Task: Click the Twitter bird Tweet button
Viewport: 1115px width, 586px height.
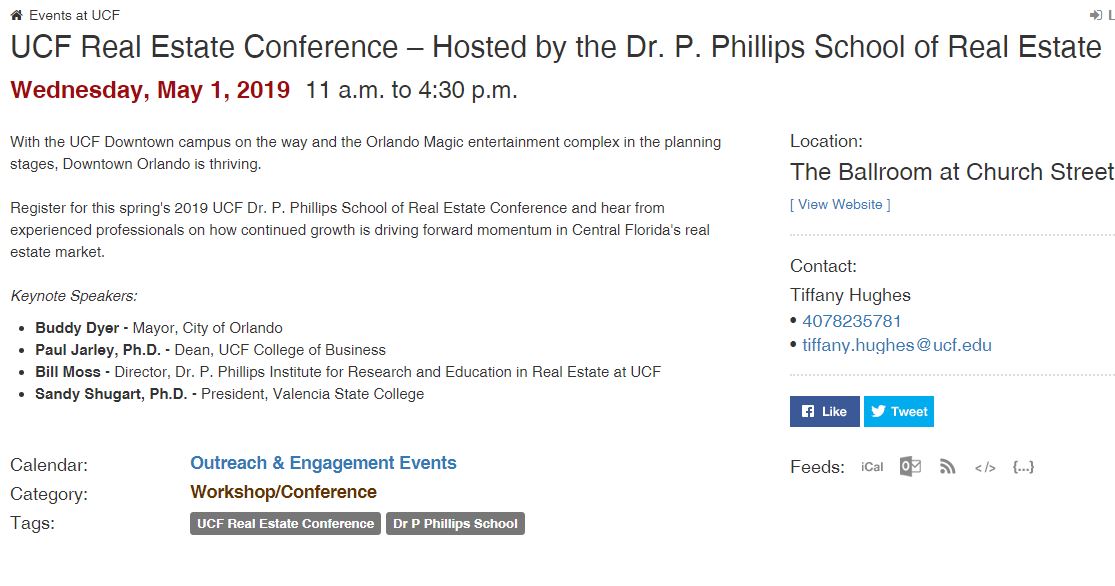Action: (x=898, y=411)
